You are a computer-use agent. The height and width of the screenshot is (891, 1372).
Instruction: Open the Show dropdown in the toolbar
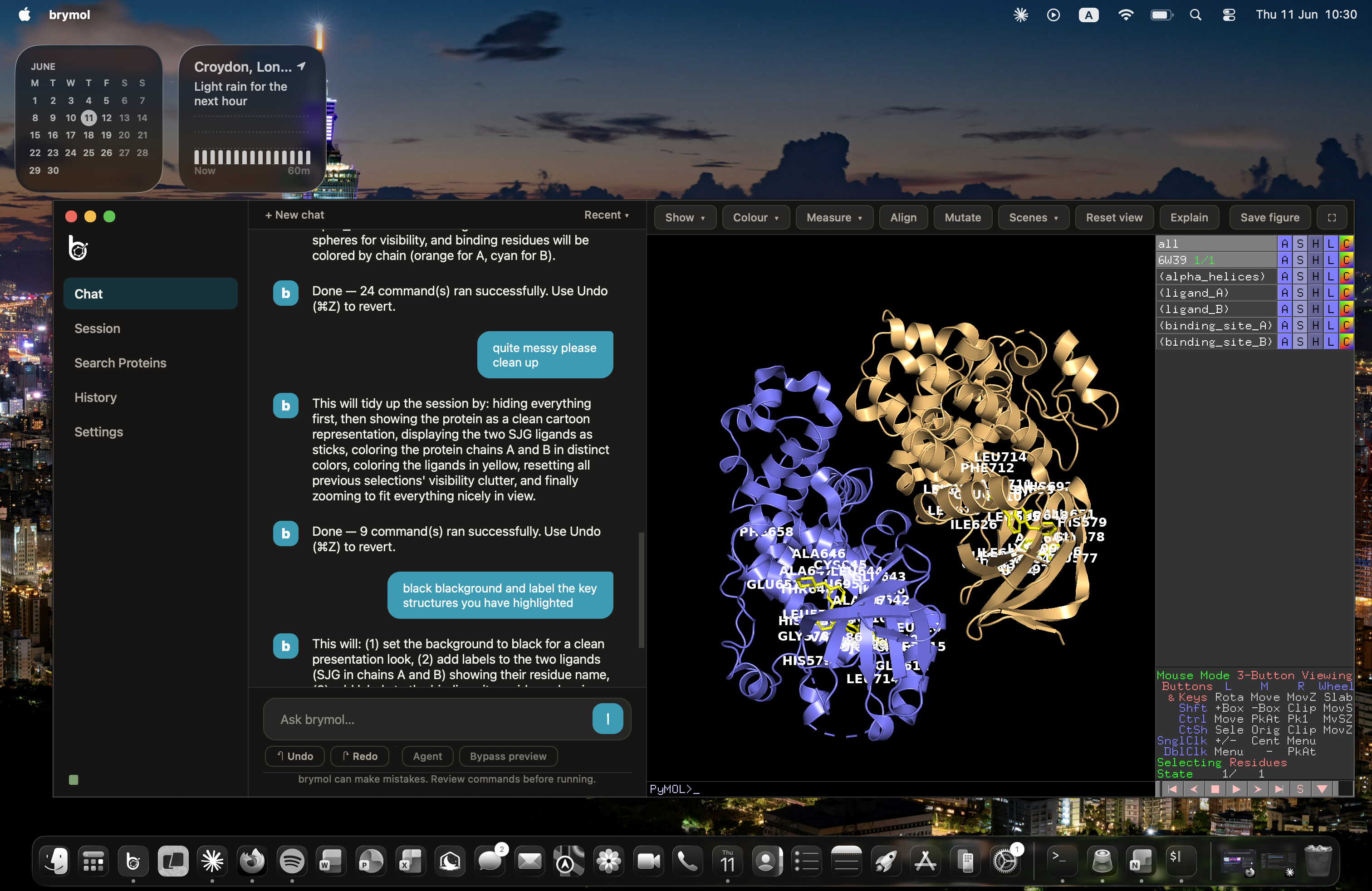tap(685, 217)
